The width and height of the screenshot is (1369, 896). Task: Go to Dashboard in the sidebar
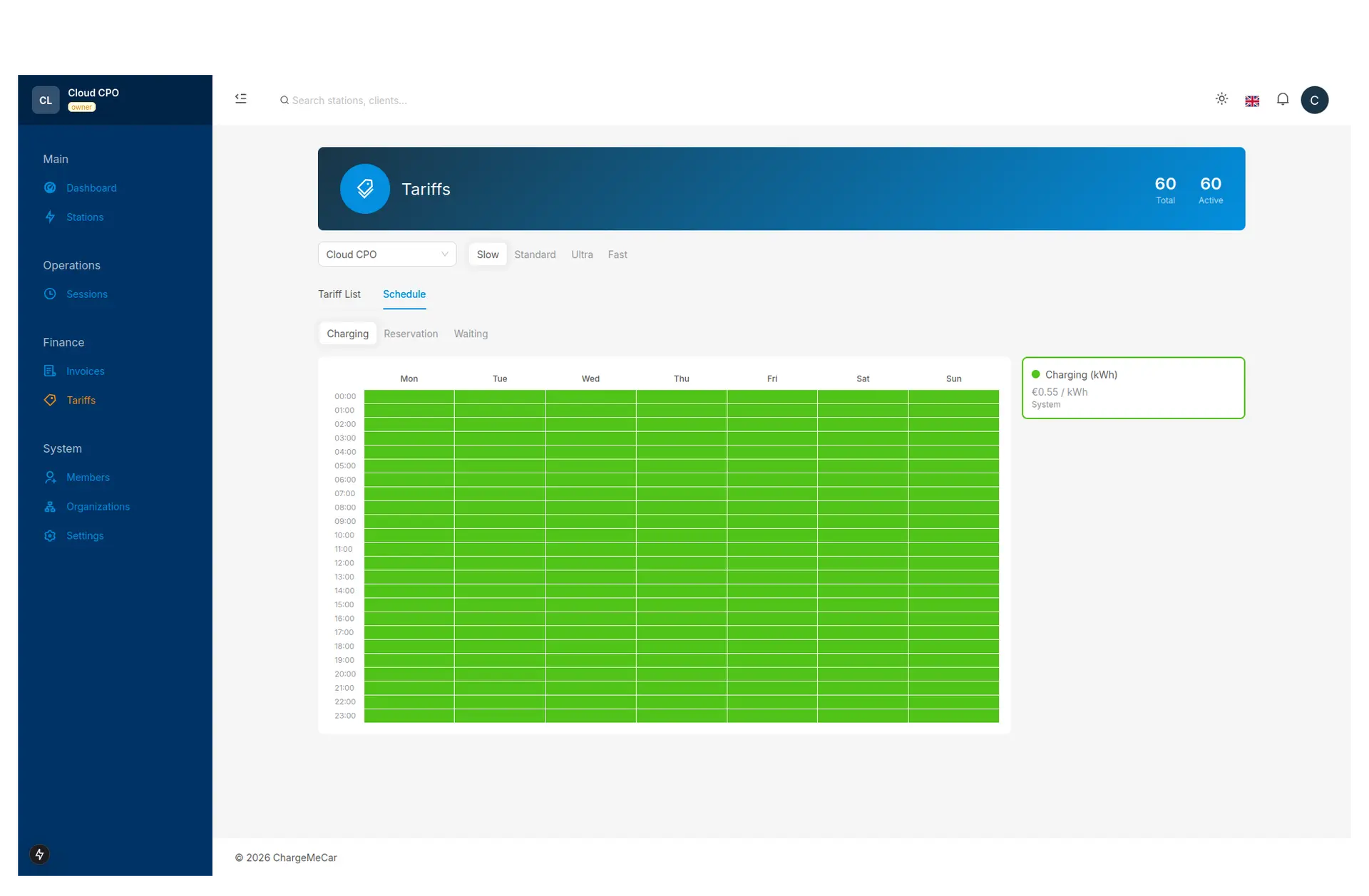pyautogui.click(x=91, y=188)
